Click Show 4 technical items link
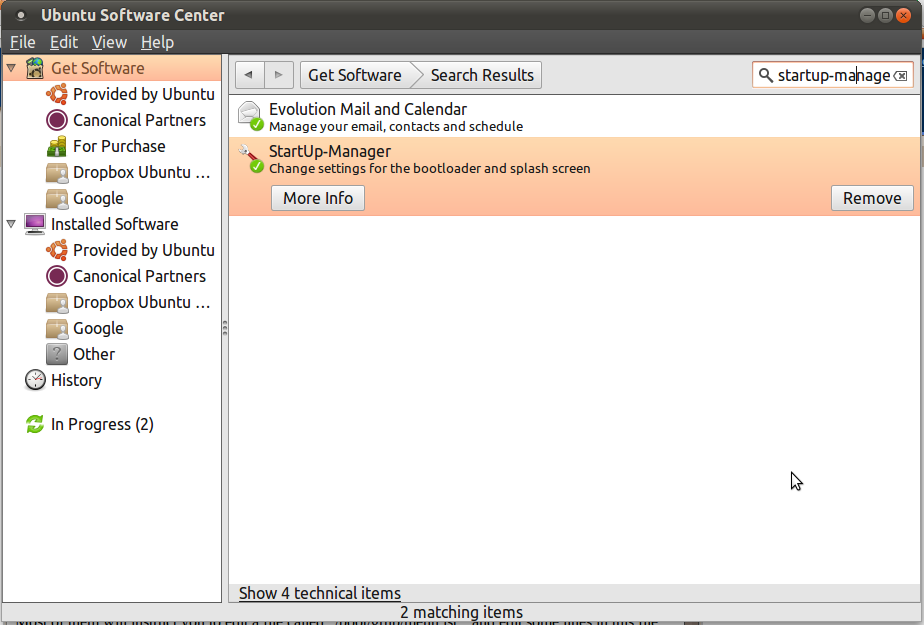This screenshot has height=625, width=924. coord(319,593)
